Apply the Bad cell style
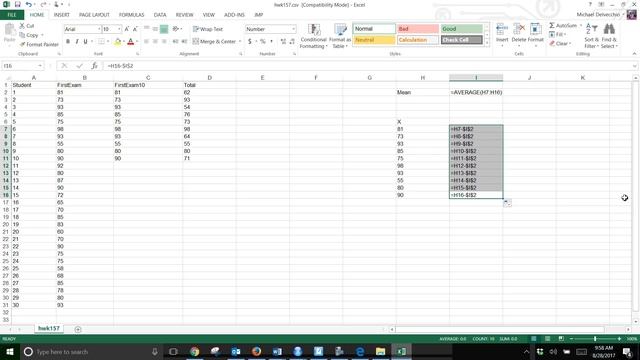Viewport: 640px width, 360px height. pyautogui.click(x=418, y=29)
